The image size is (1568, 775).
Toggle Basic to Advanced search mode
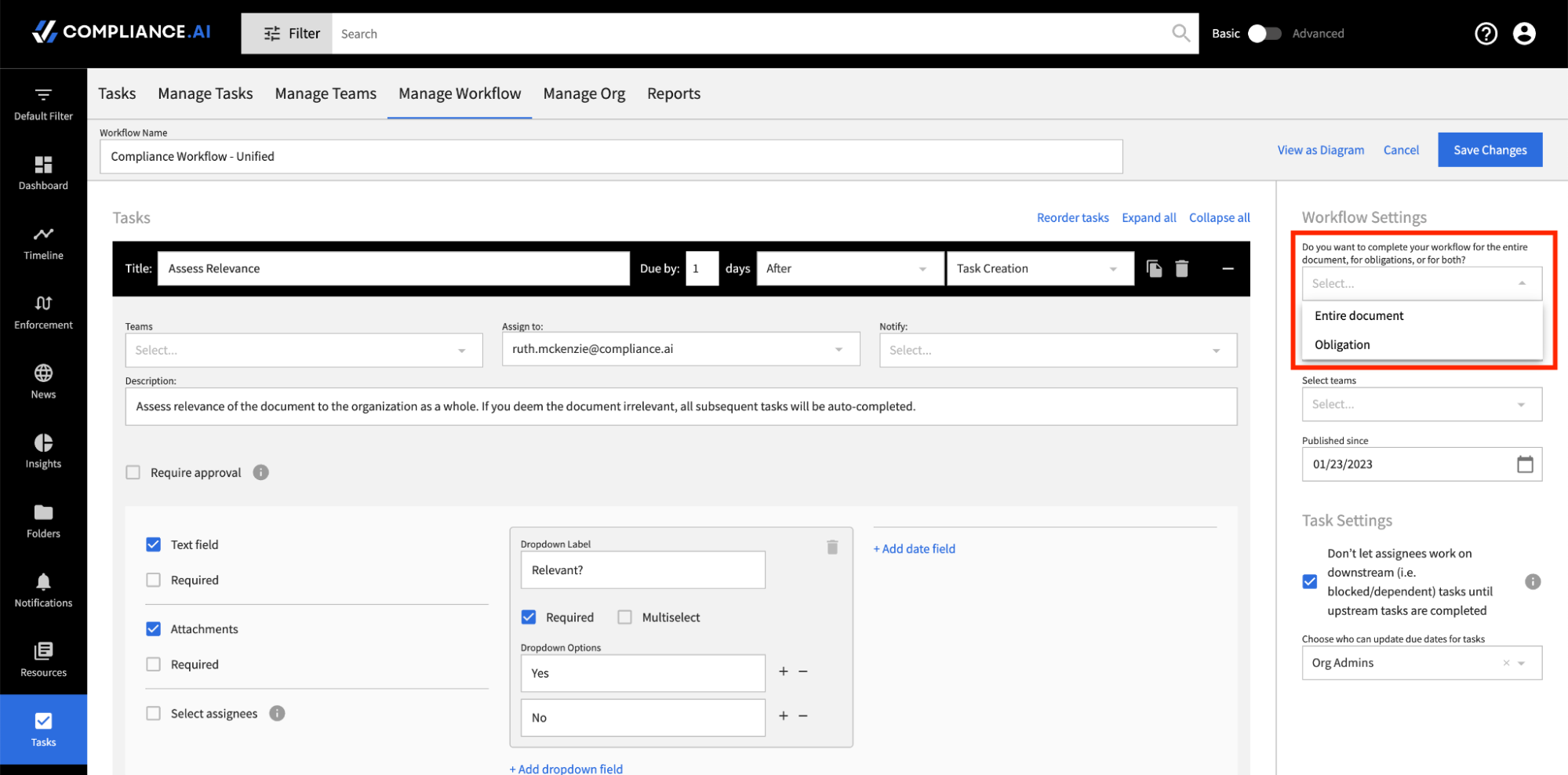point(1264,34)
